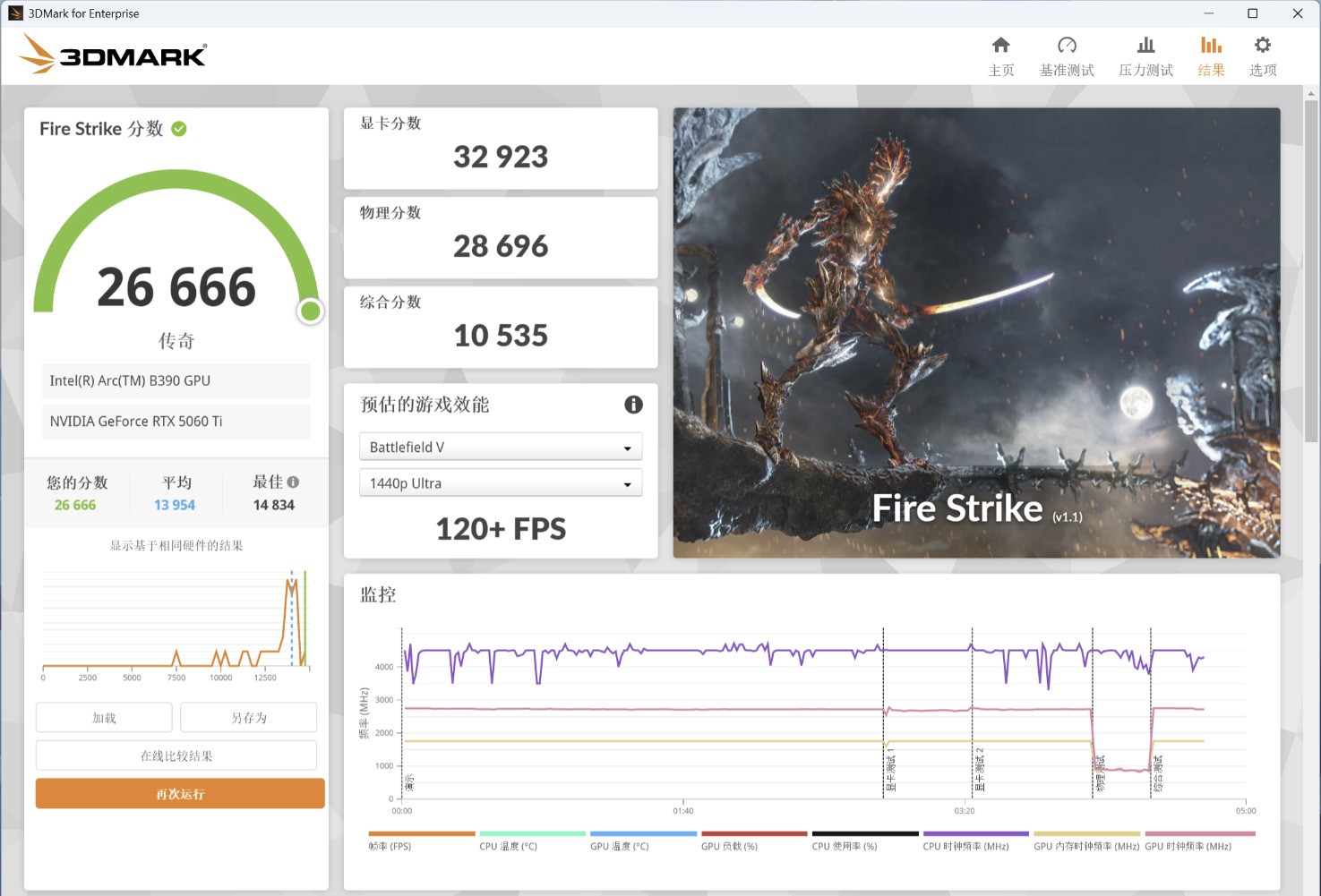Navigate to 主页 using the home icon
This screenshot has height=896, width=1321.
point(1001,54)
